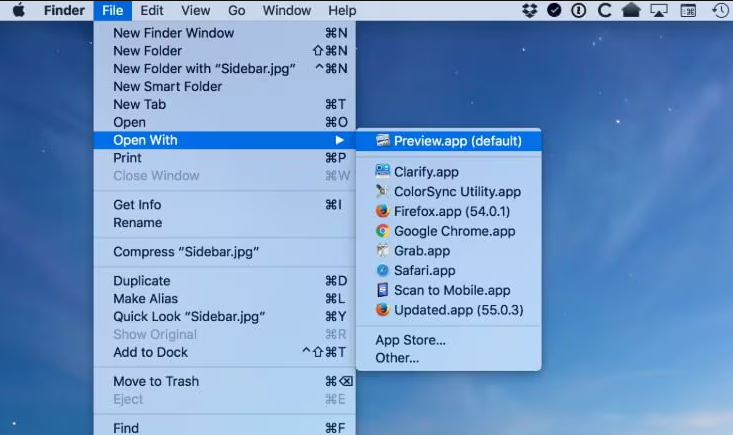Image resolution: width=733 pixels, height=435 pixels.
Task: Open with Scan to Mobile.app
Action: pyautogui.click(x=449, y=290)
